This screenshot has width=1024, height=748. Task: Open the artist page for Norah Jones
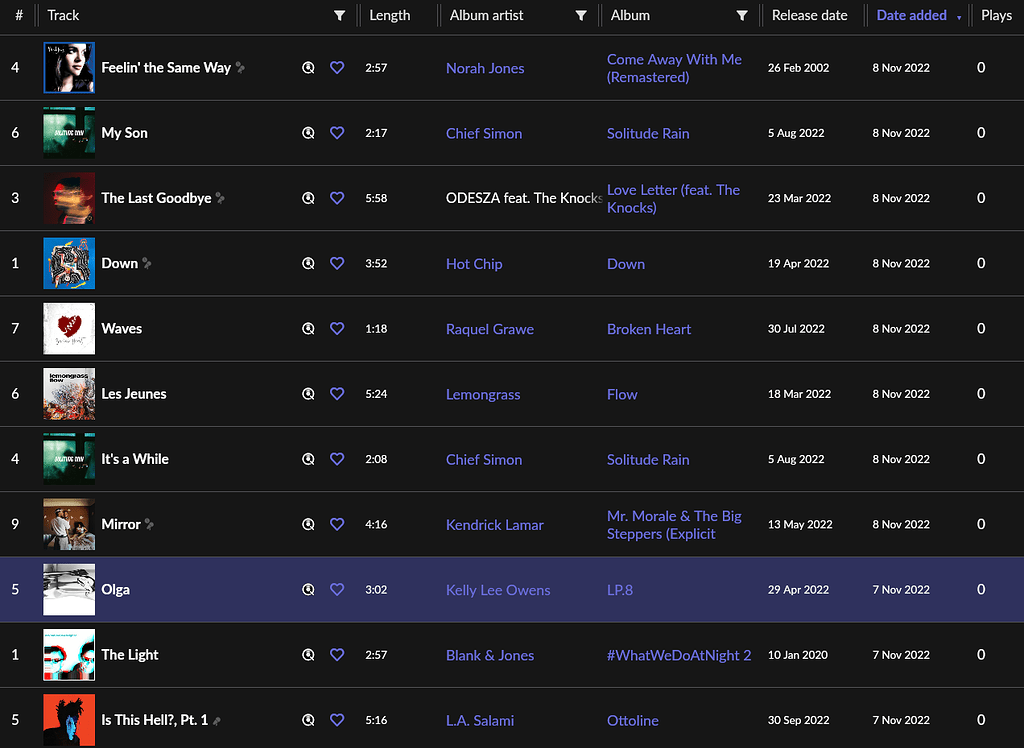tap(484, 68)
